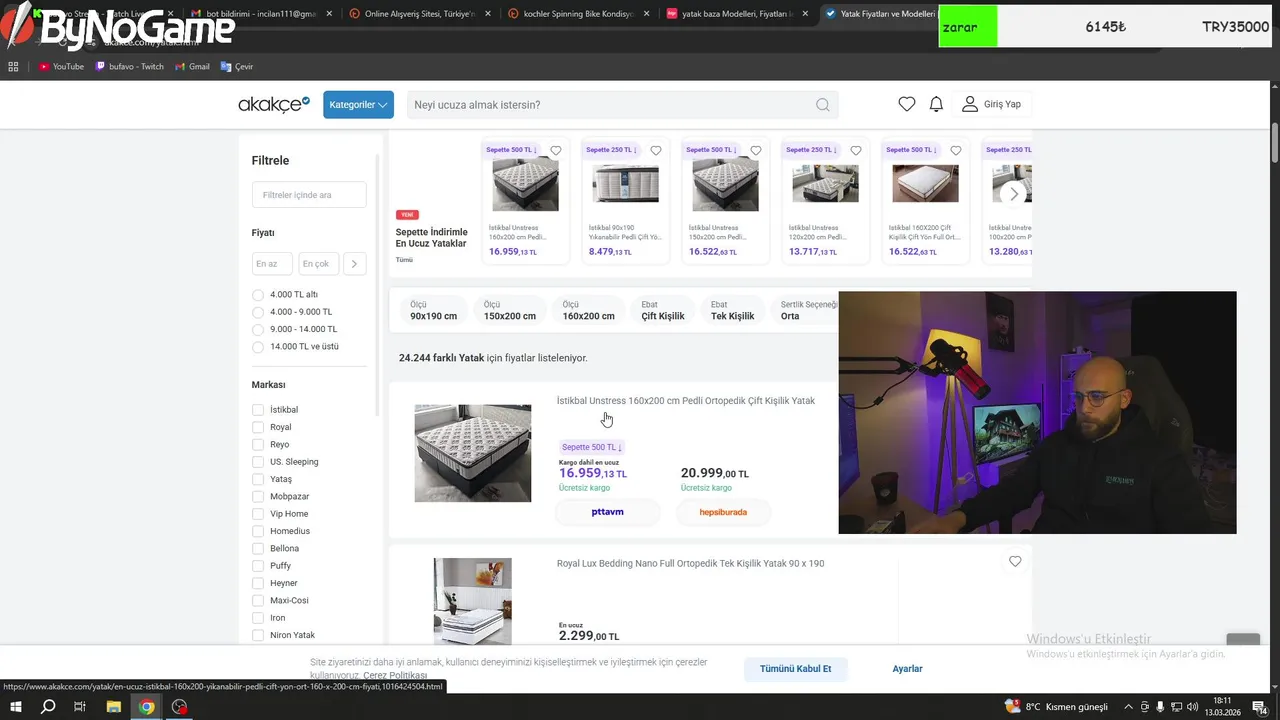1280x720 pixels.
Task: Open cookie Ayarlar settings
Action: pyautogui.click(x=907, y=669)
